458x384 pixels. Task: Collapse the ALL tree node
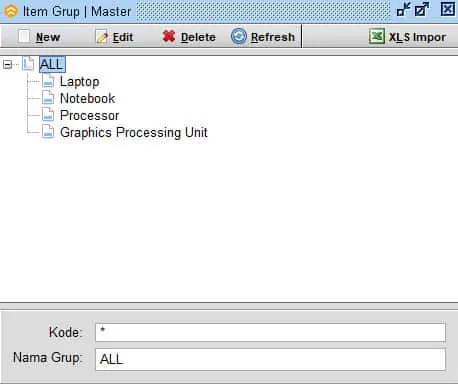pyautogui.click(x=7, y=64)
